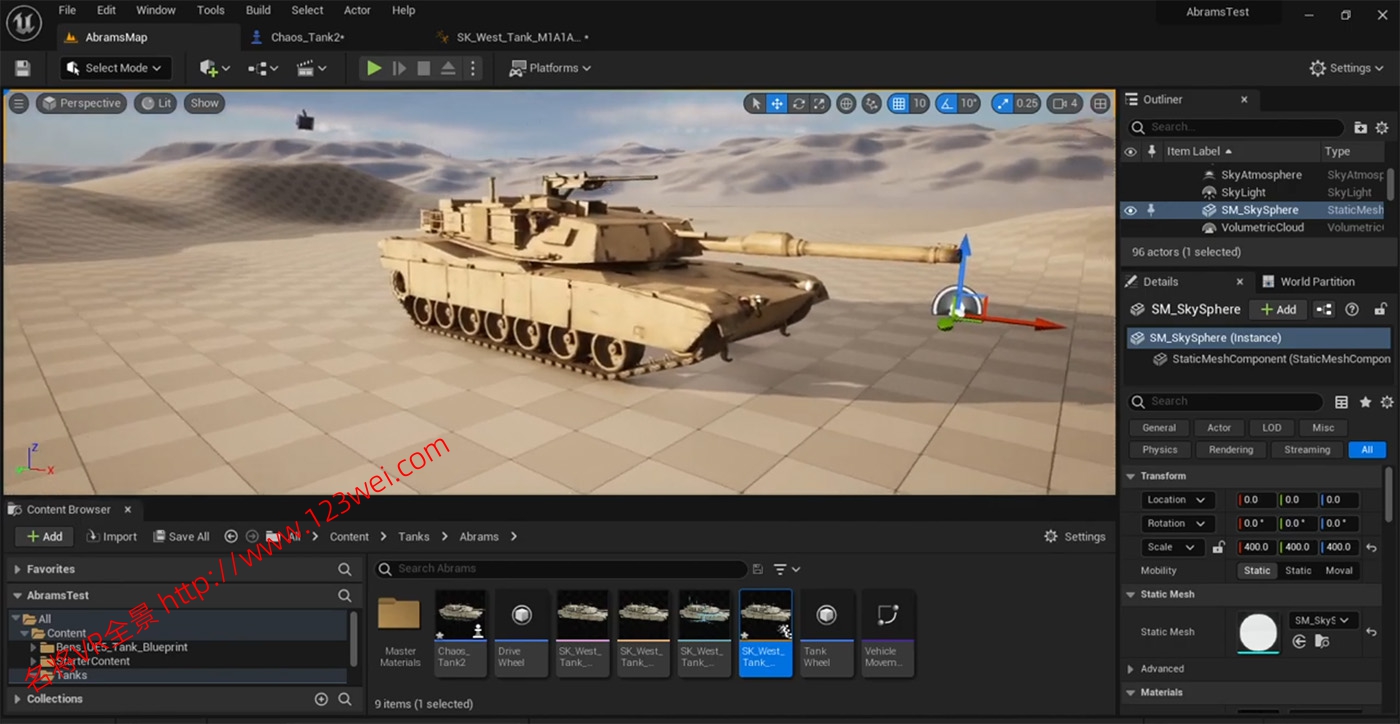Open the Build menu
The width and height of the screenshot is (1400, 724).
click(x=258, y=10)
